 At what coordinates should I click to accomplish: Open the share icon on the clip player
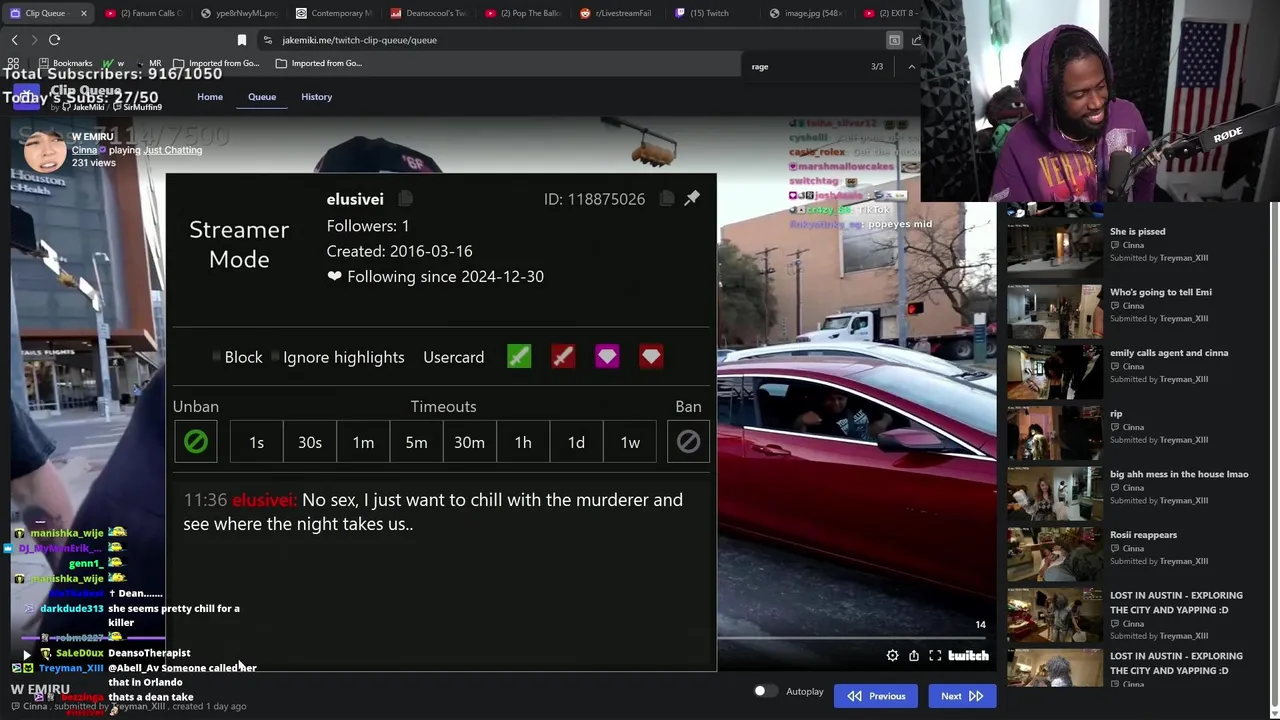[914, 656]
